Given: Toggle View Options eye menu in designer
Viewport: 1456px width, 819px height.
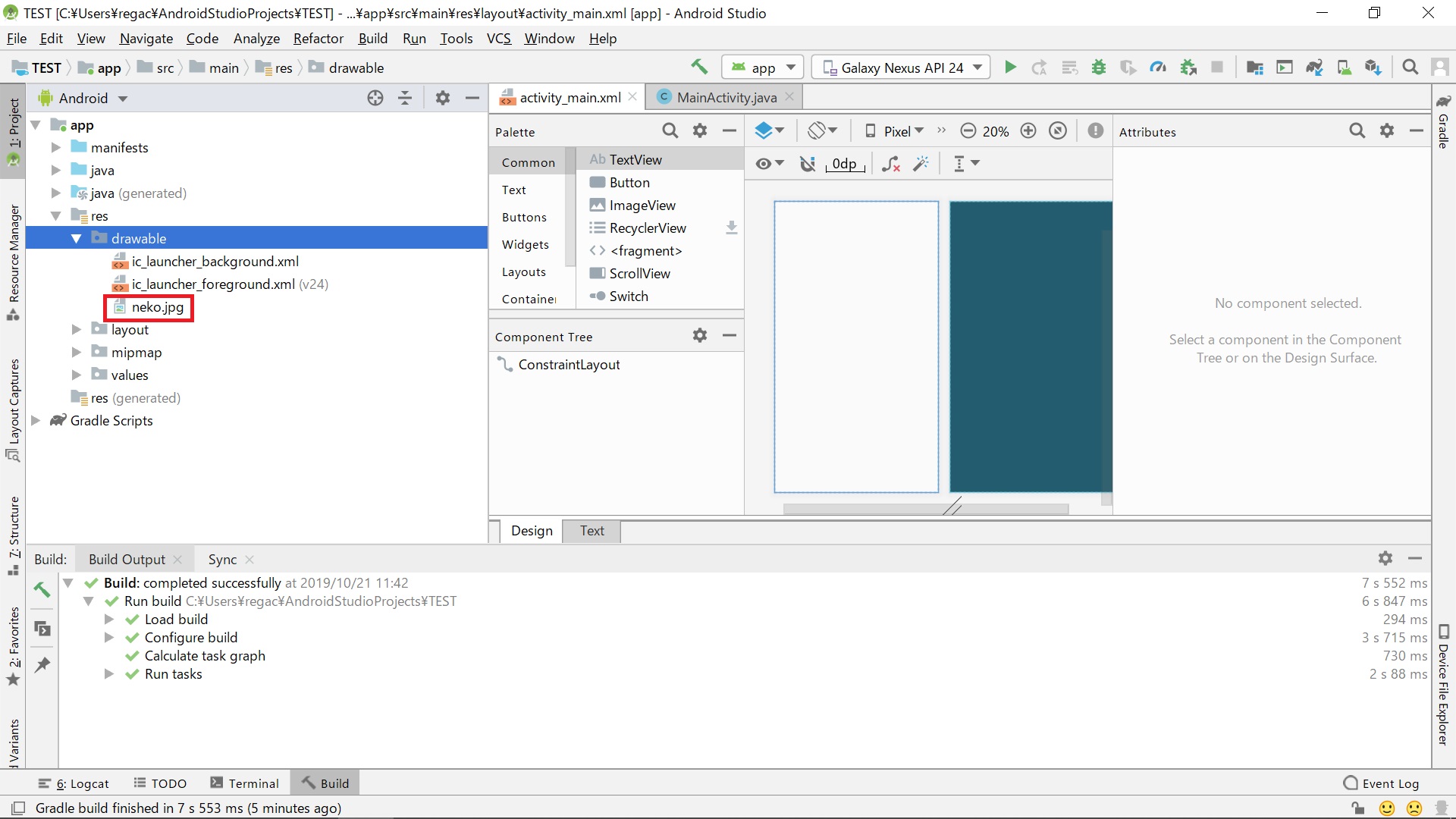Looking at the screenshot, I should coord(770,164).
